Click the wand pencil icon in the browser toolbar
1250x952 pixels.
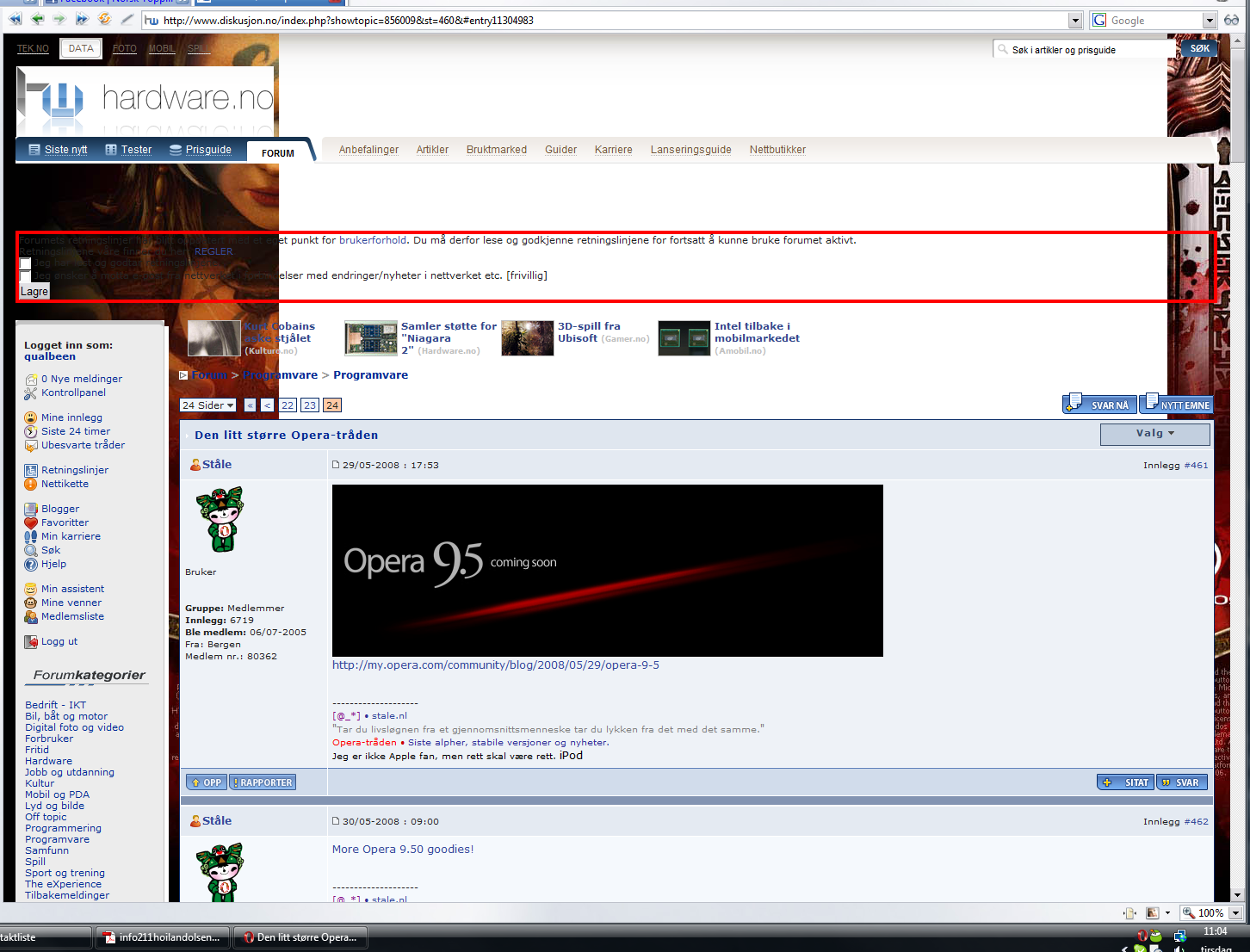click(127, 19)
